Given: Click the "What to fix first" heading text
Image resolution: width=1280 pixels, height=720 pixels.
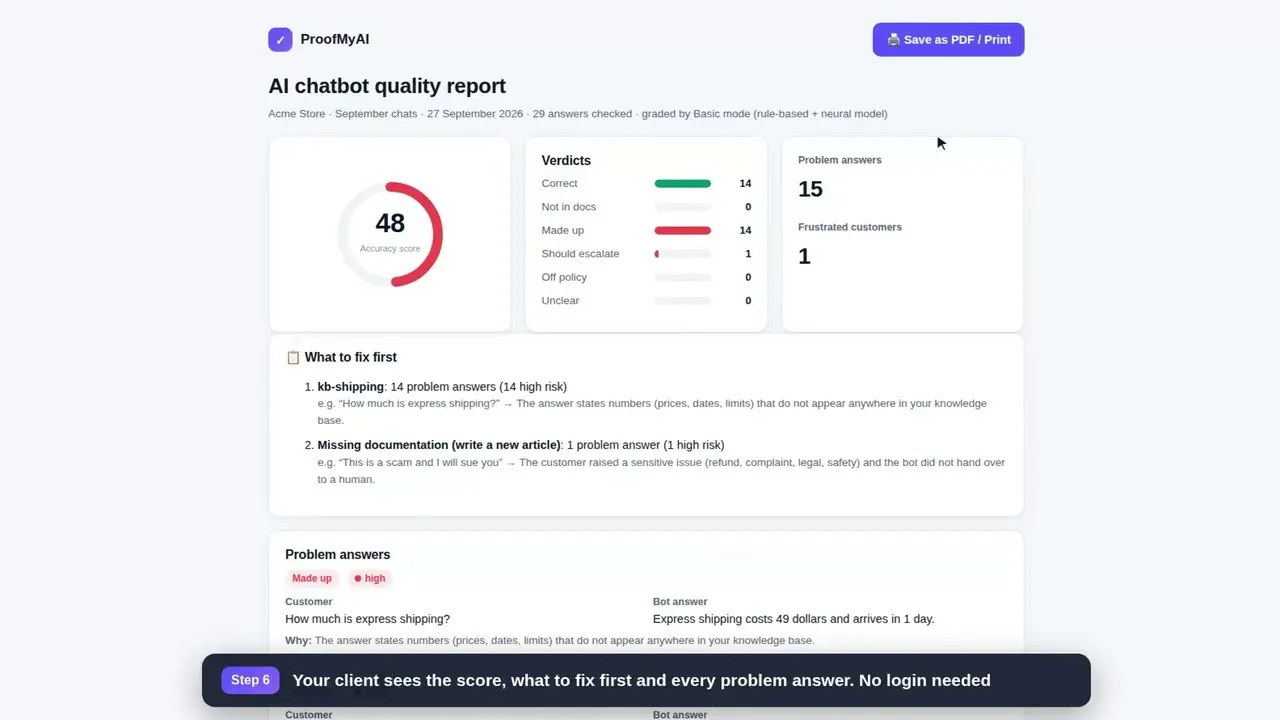Looking at the screenshot, I should pos(351,357).
